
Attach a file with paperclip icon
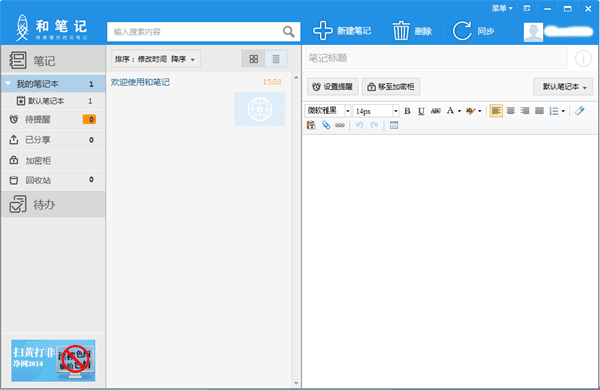coord(326,125)
